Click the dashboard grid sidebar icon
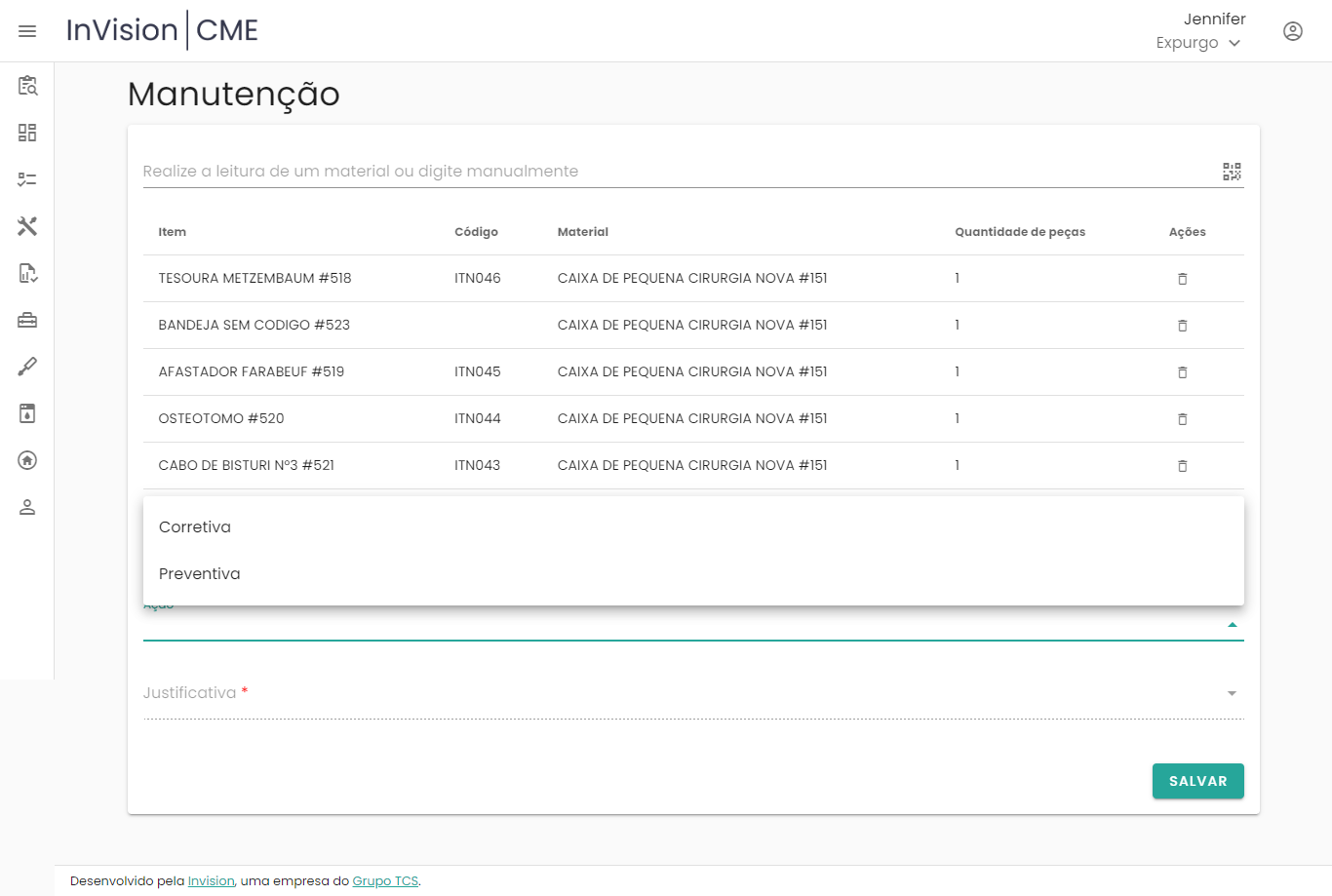1332x896 pixels. [x=27, y=133]
